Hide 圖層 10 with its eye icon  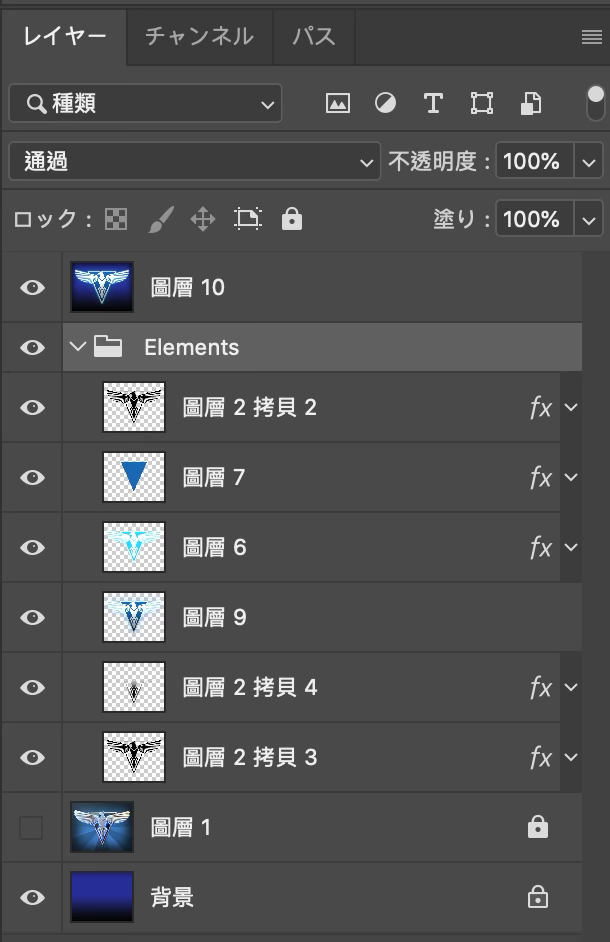[x=31, y=287]
